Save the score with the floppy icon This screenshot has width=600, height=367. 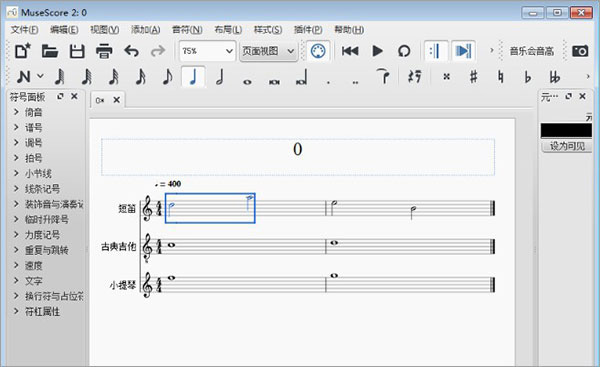pyautogui.click(x=77, y=51)
